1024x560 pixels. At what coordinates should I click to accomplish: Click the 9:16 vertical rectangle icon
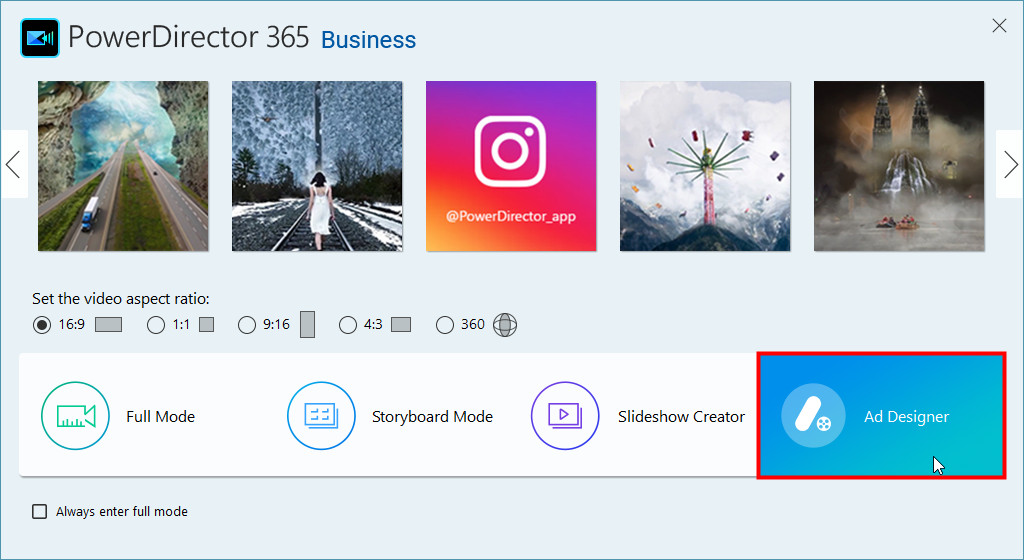(308, 324)
